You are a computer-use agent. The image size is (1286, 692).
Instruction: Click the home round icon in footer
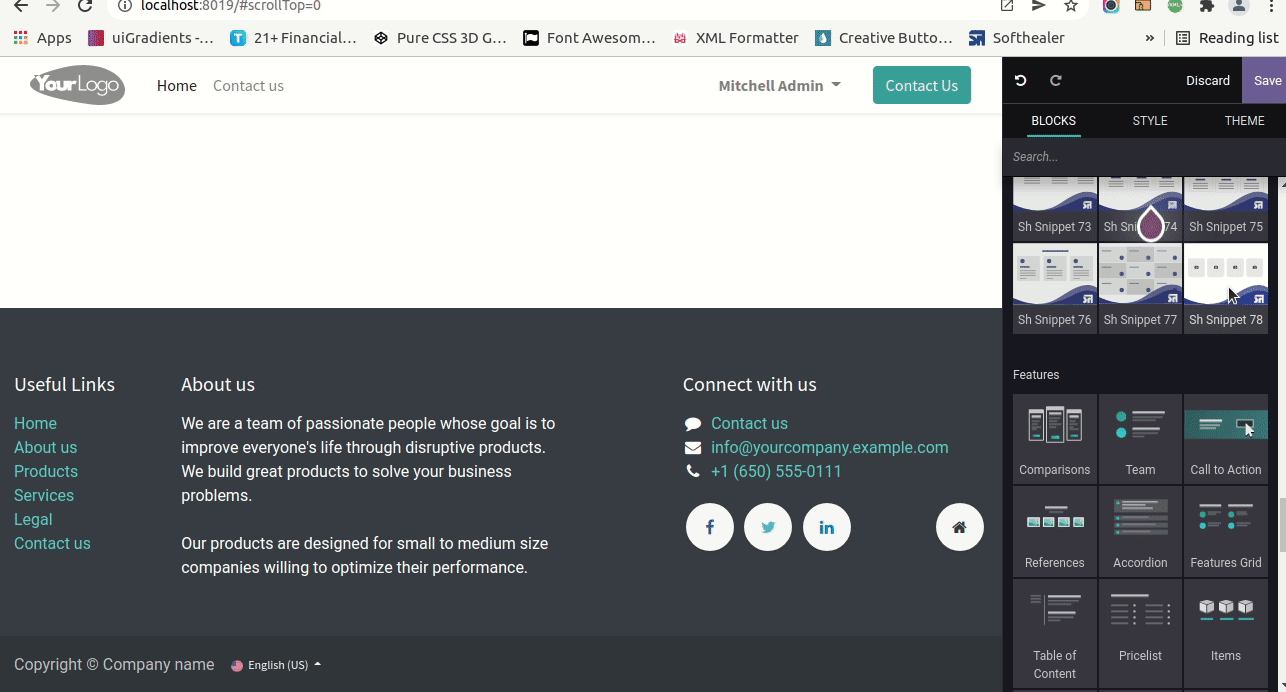pos(960,527)
